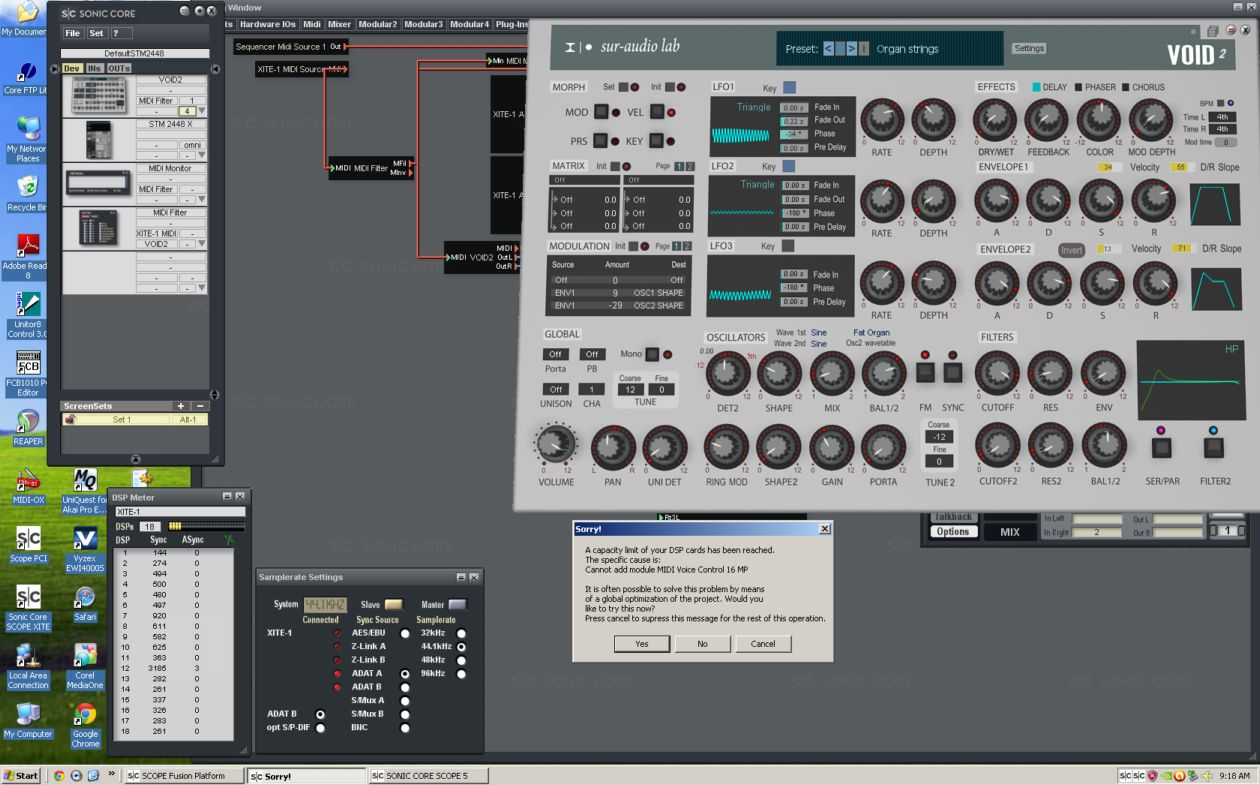Screen dimensions: 1260x785
Task: Click Yes in the Sorry dialog
Action: [642, 644]
